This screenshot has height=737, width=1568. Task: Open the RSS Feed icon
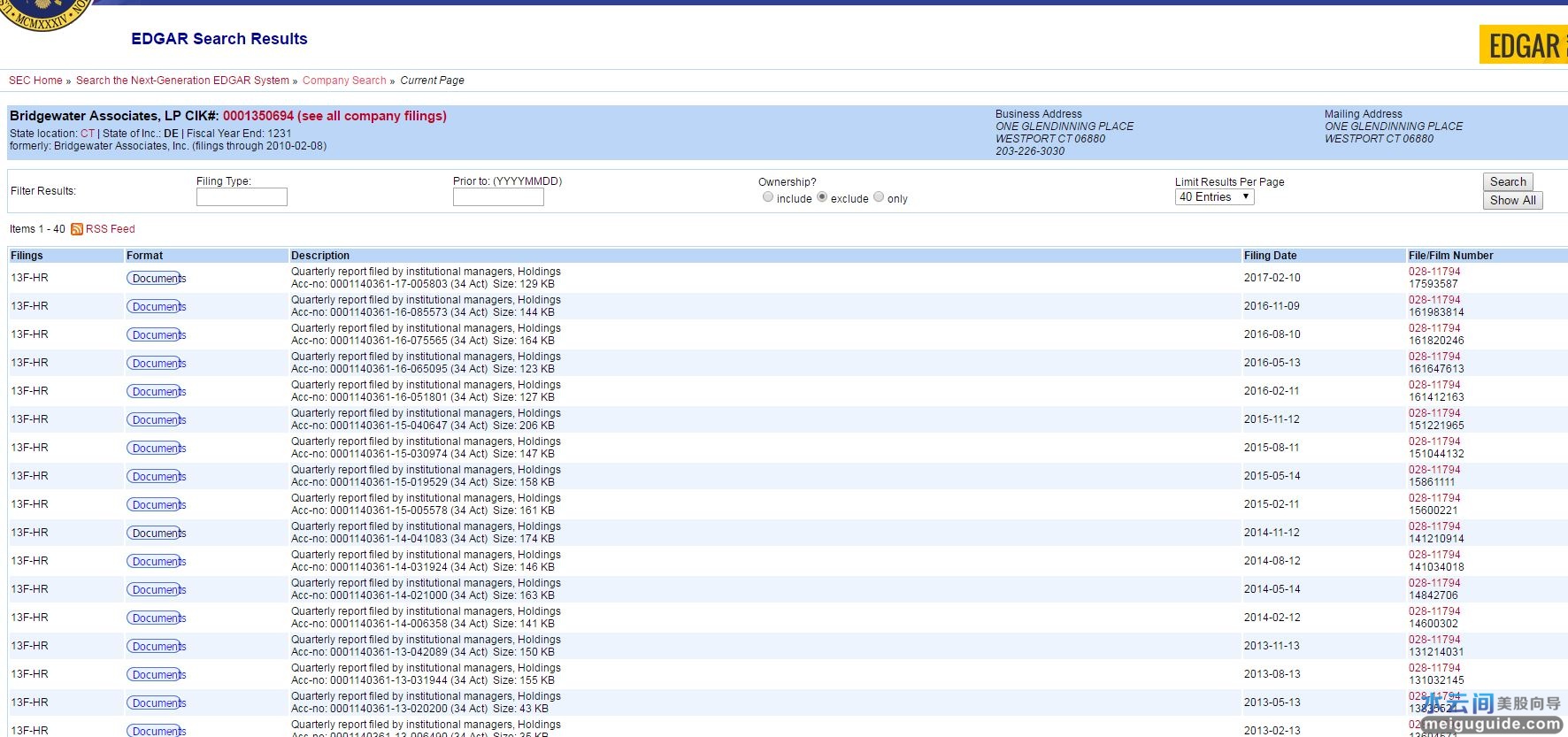click(x=77, y=229)
